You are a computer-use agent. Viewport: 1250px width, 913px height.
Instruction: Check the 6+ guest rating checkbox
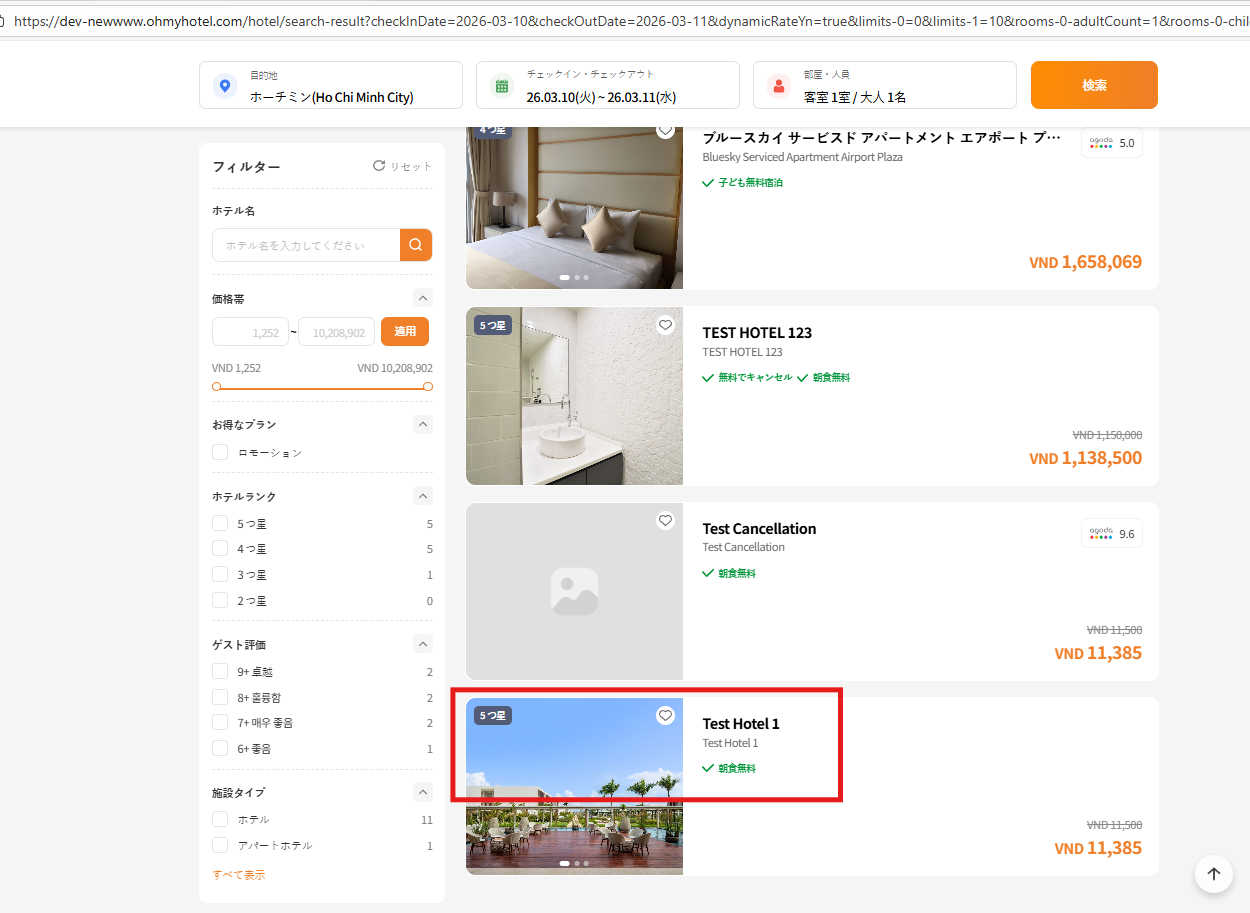click(x=220, y=748)
